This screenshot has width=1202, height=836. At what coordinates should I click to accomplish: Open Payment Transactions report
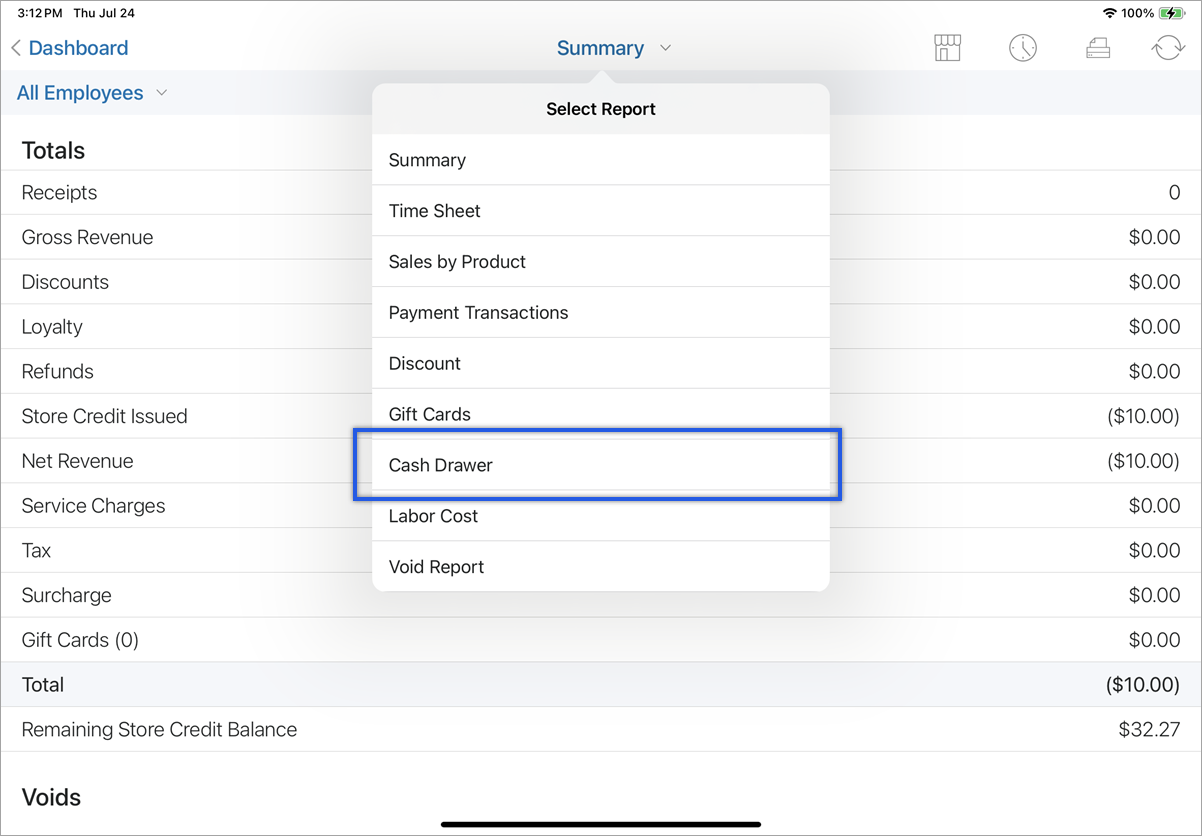pyautogui.click(x=600, y=313)
